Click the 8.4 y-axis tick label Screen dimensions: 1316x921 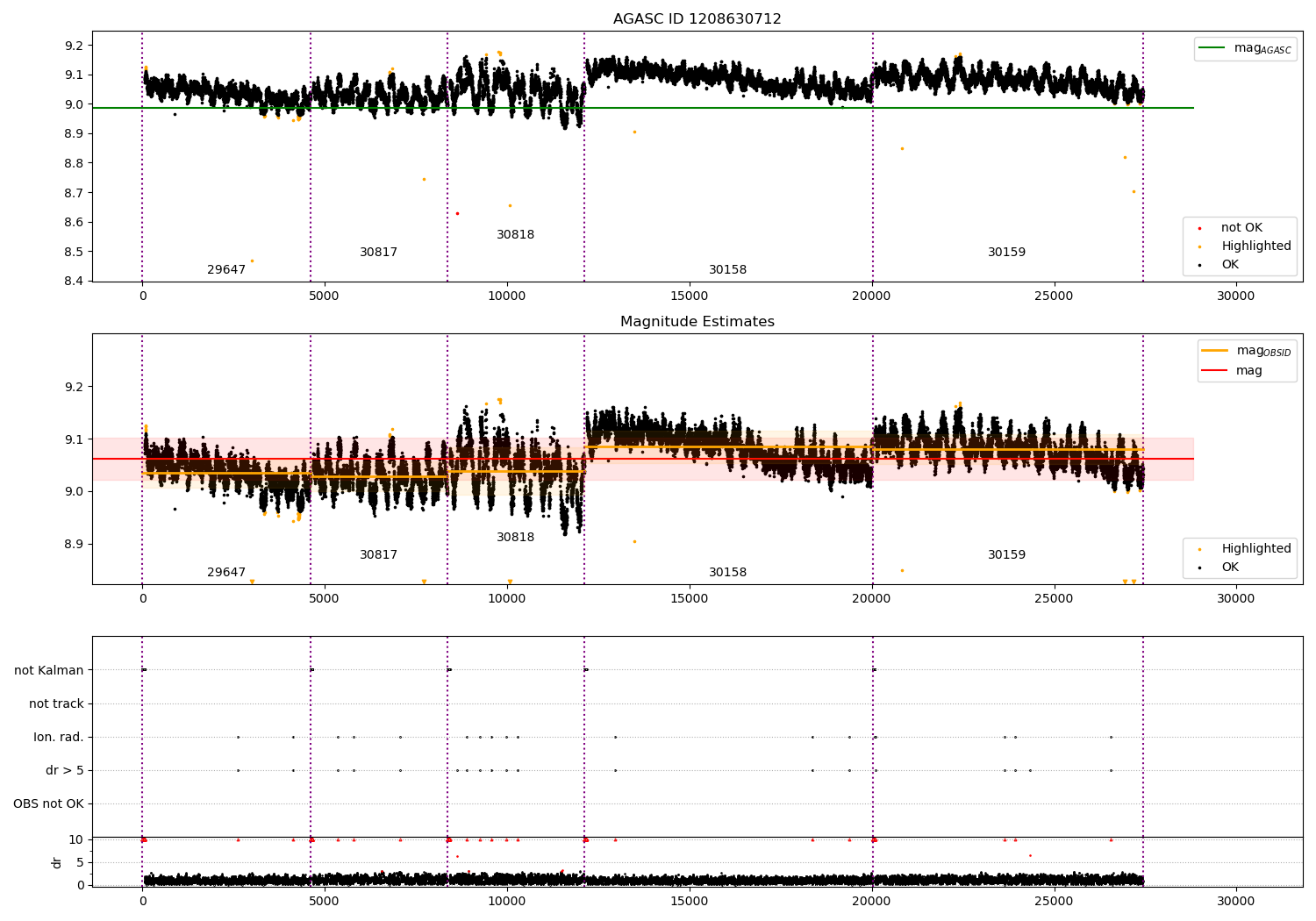tap(74, 281)
